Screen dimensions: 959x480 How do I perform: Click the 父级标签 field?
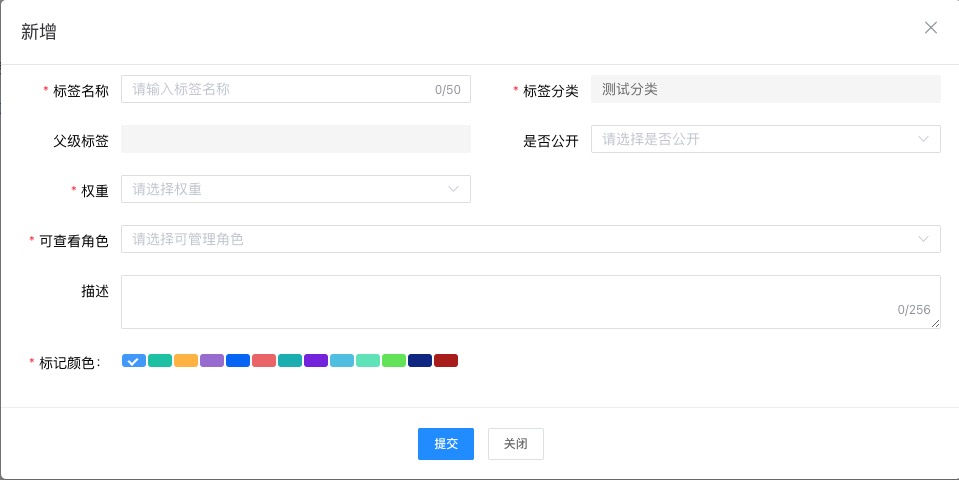pyautogui.click(x=295, y=139)
